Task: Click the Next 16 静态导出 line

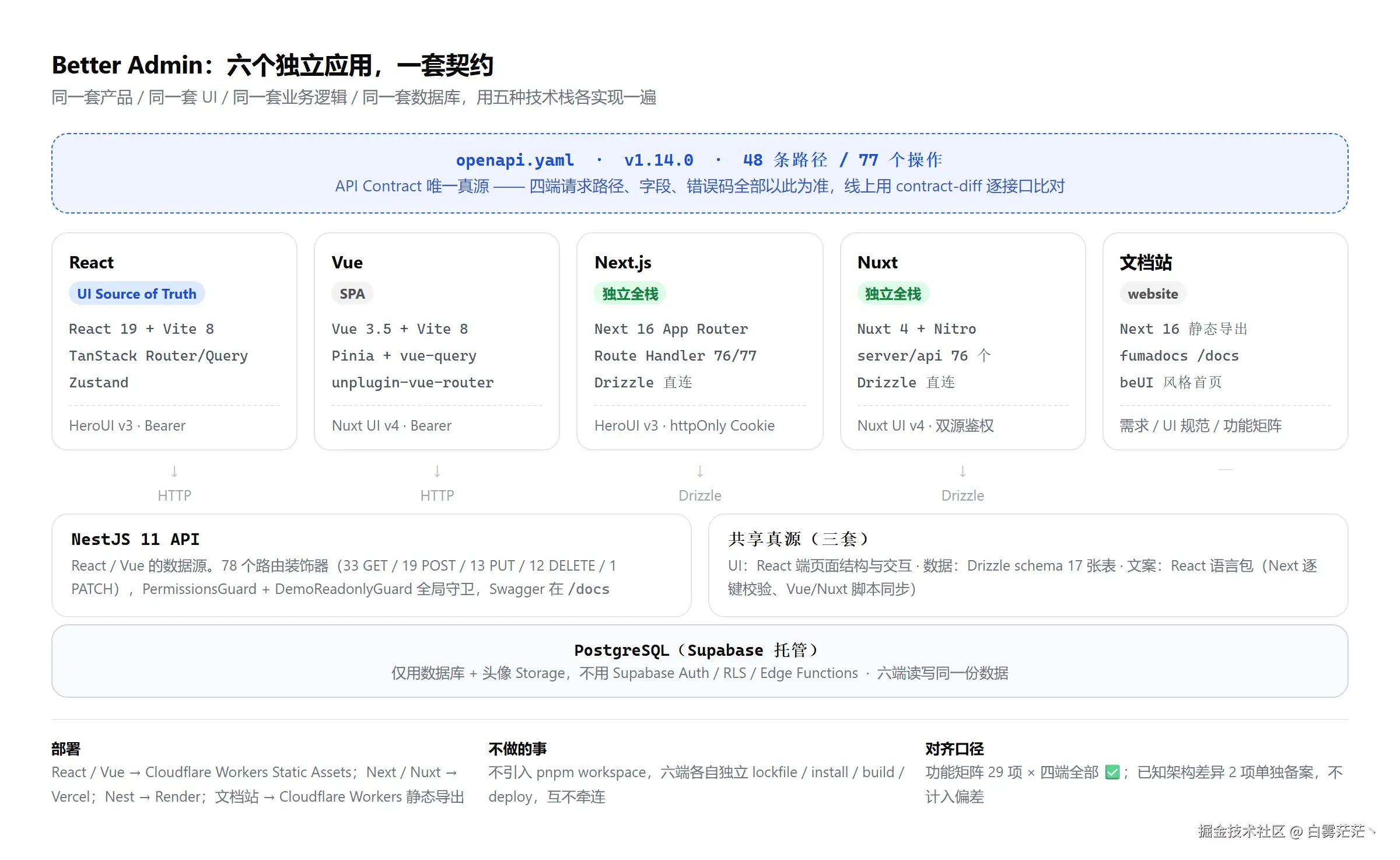Action: tap(1184, 329)
